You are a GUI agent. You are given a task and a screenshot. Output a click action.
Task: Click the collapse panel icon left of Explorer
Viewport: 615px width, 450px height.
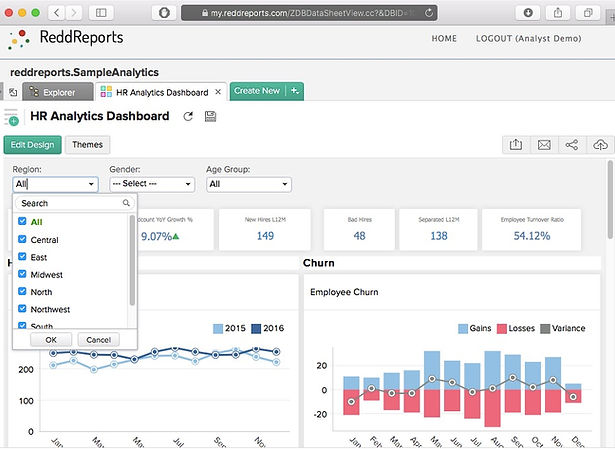[13, 92]
